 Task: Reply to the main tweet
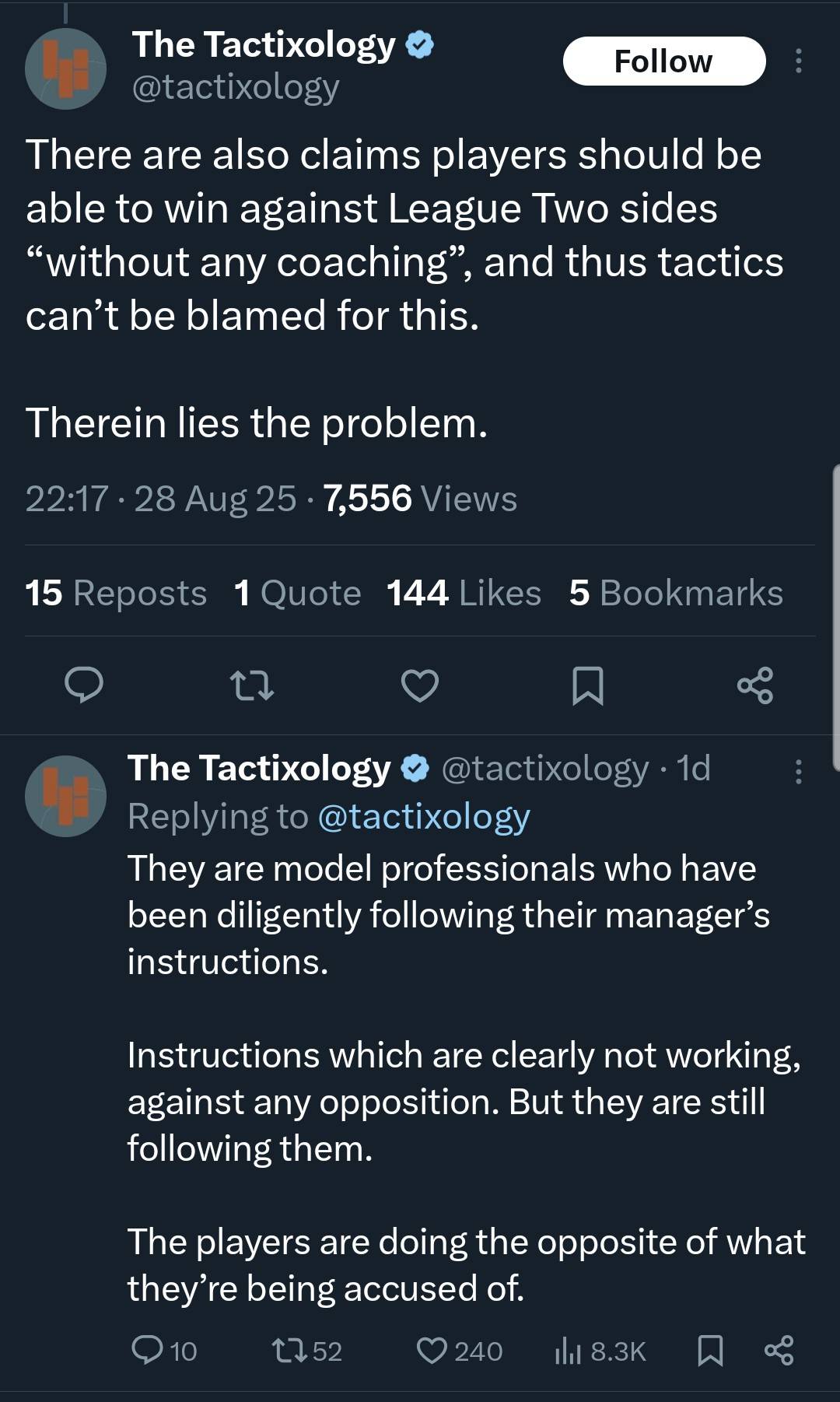pyautogui.click(x=84, y=685)
